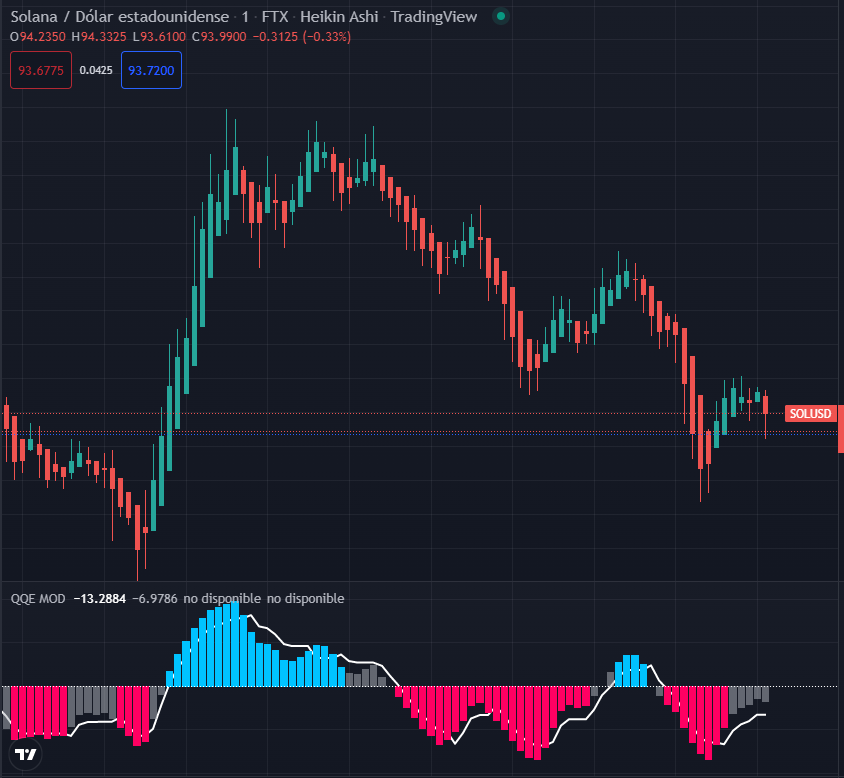Screen dimensions: 844x778
Task: Click the spread value 0.0425
Action: coord(96,70)
